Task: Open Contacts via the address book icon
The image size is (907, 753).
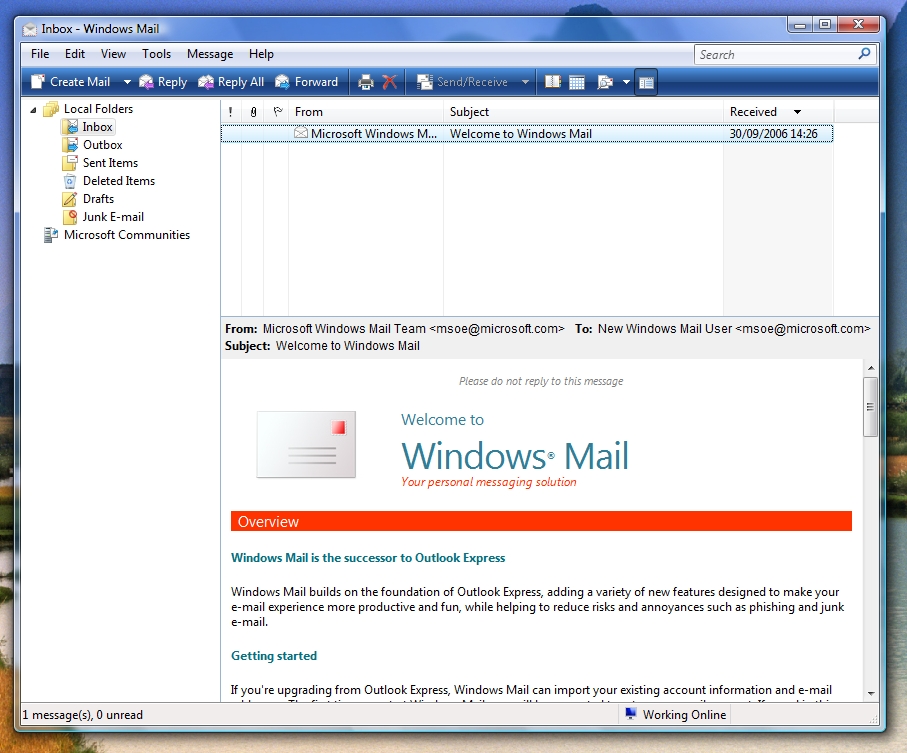Action: point(553,82)
